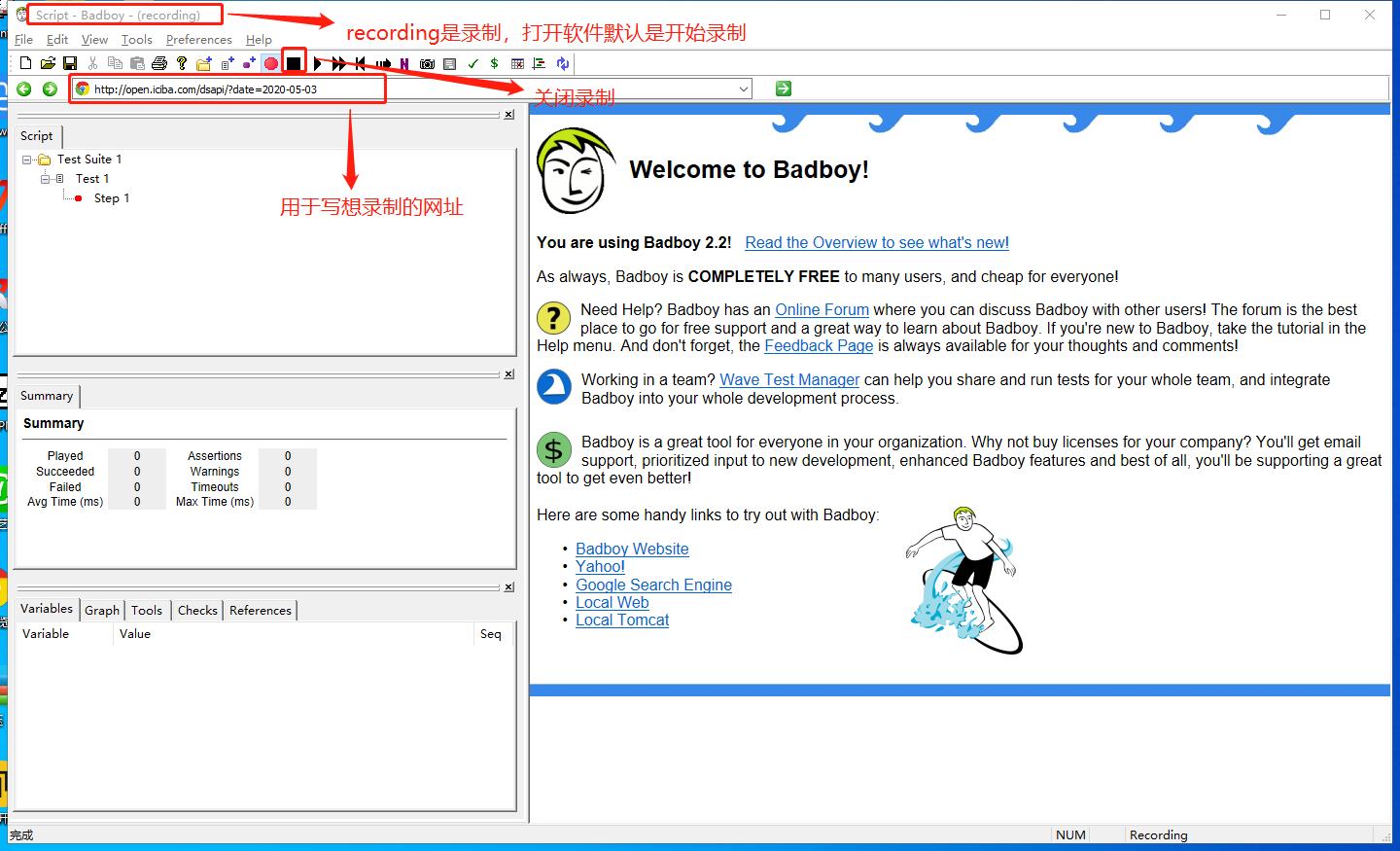The height and width of the screenshot is (851, 1400).
Task: Toggle the purple N record mode icon
Action: point(403,63)
